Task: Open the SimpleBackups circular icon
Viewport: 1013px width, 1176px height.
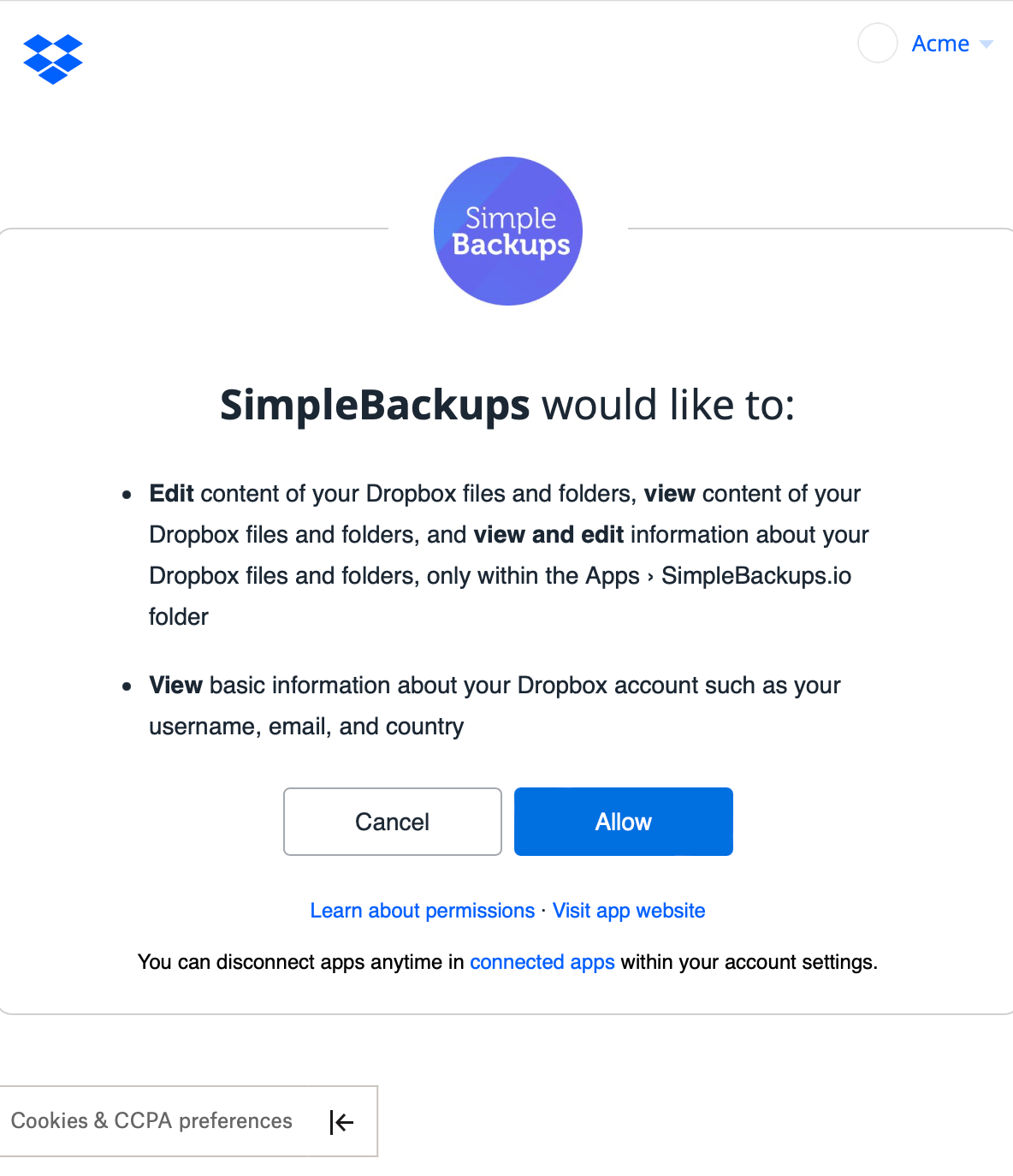Action: [x=507, y=230]
